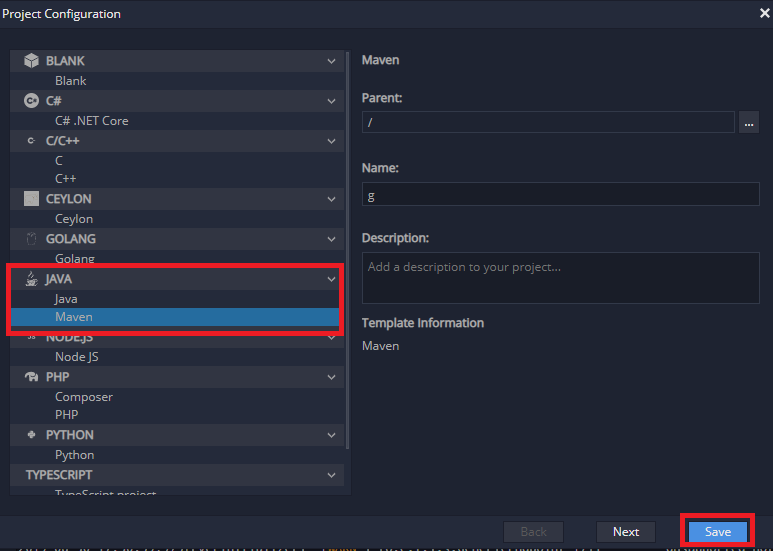Click the PYTHON category header label
The image size is (773, 551).
[70, 435]
